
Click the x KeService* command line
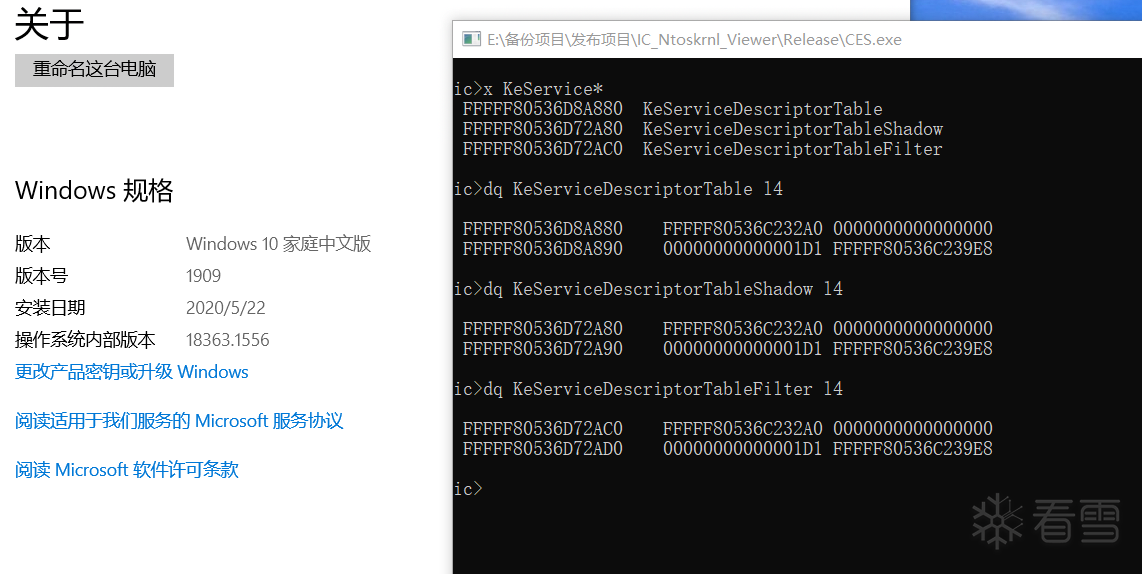(528, 89)
